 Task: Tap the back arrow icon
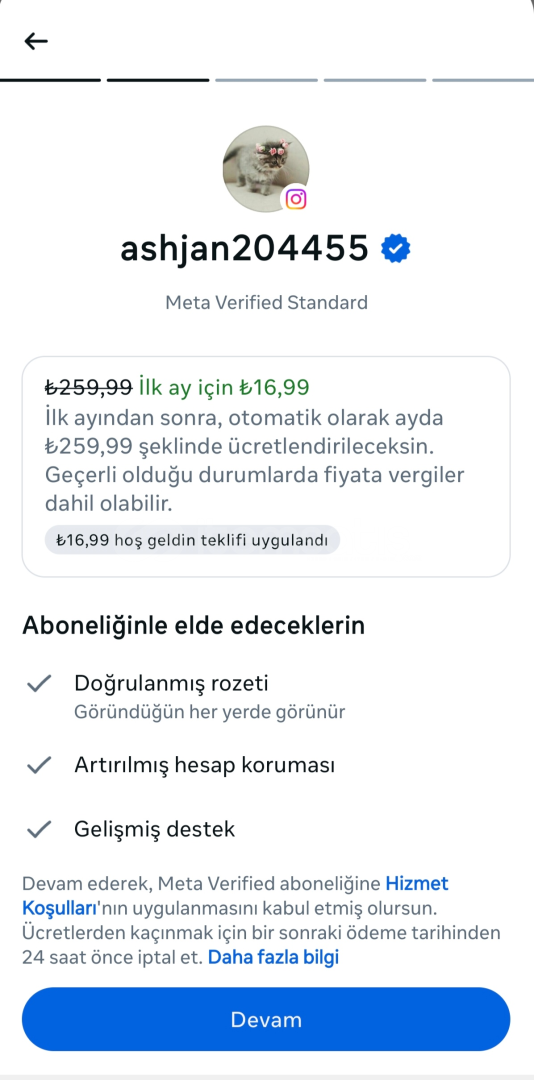(x=36, y=41)
